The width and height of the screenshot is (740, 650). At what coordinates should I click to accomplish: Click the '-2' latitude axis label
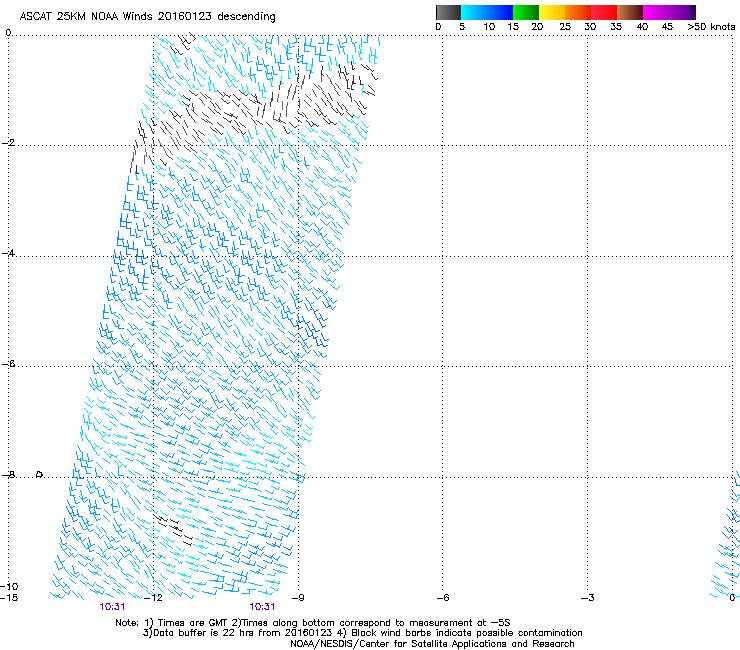8,143
